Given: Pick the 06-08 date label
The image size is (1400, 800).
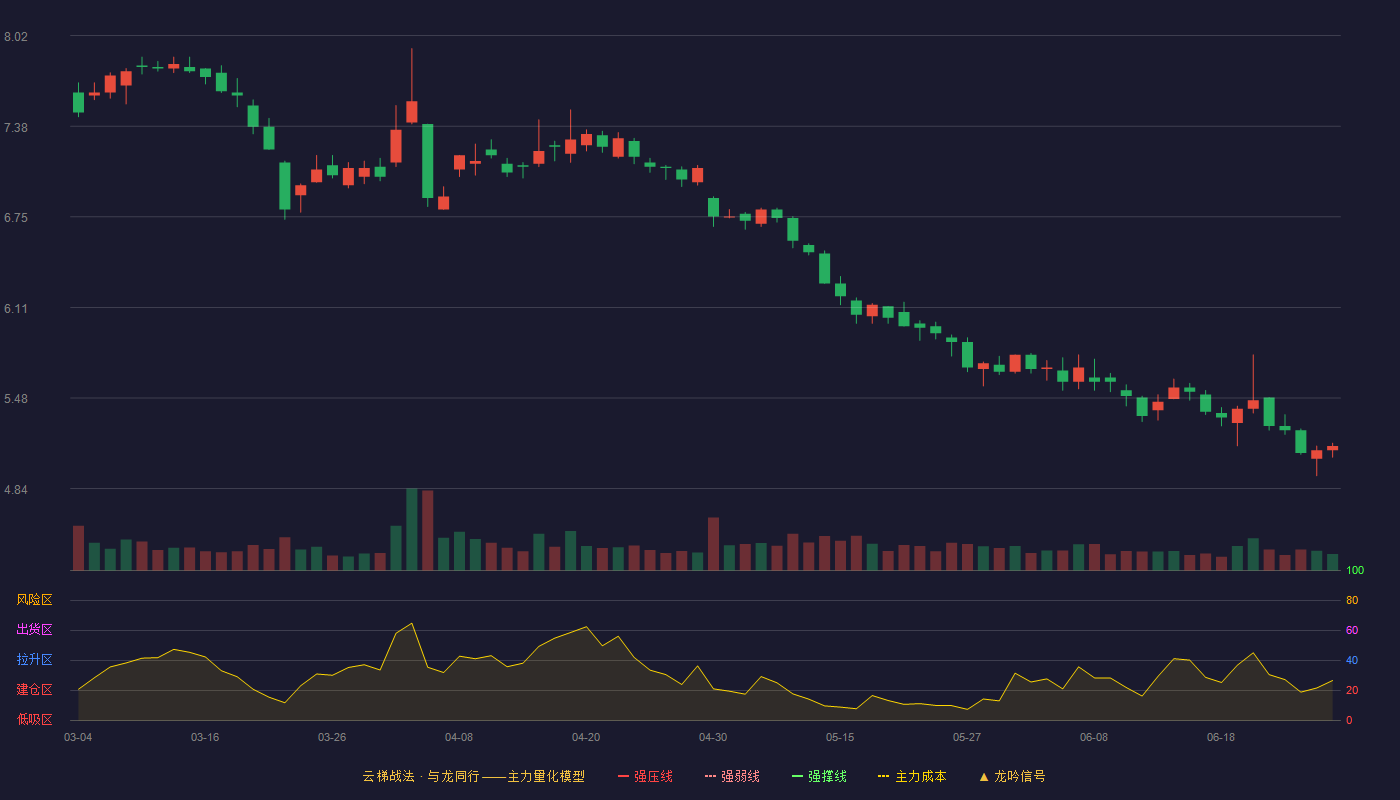Looking at the screenshot, I should tap(1094, 737).
